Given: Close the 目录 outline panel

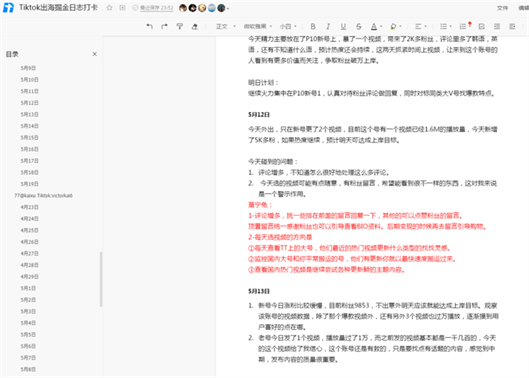Looking at the screenshot, I should (x=95, y=54).
